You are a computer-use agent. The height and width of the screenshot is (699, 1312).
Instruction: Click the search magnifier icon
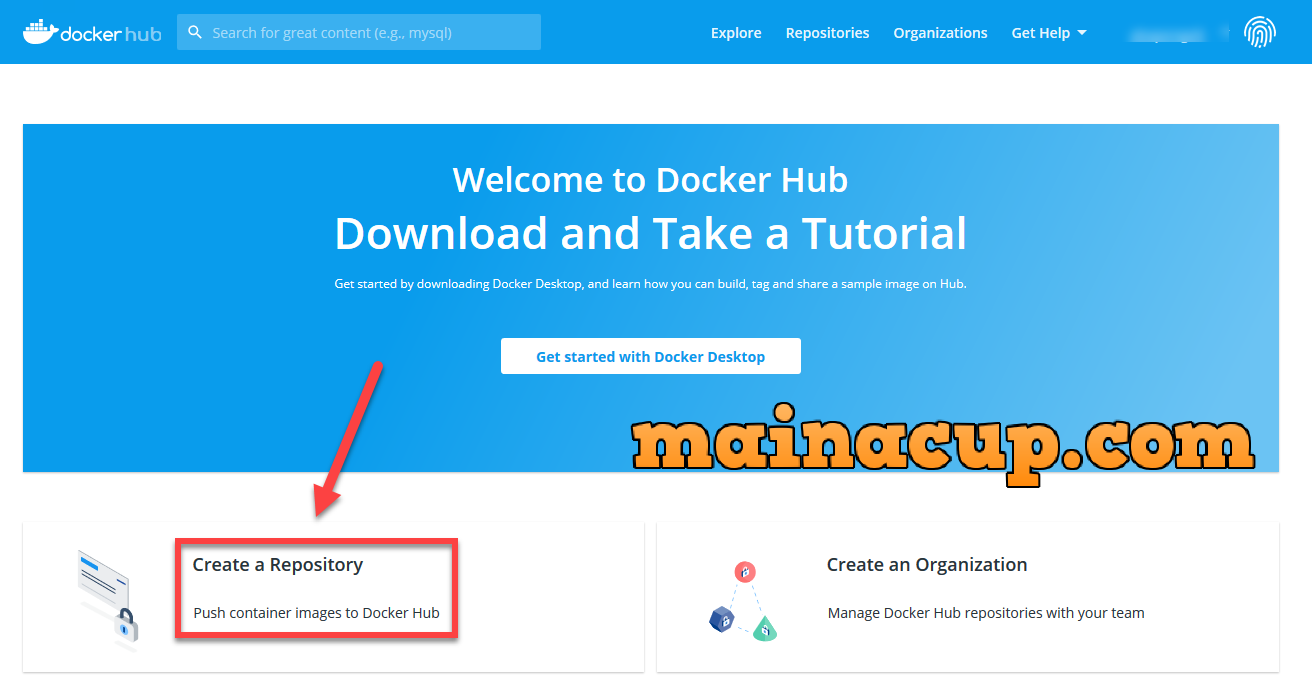pos(195,32)
